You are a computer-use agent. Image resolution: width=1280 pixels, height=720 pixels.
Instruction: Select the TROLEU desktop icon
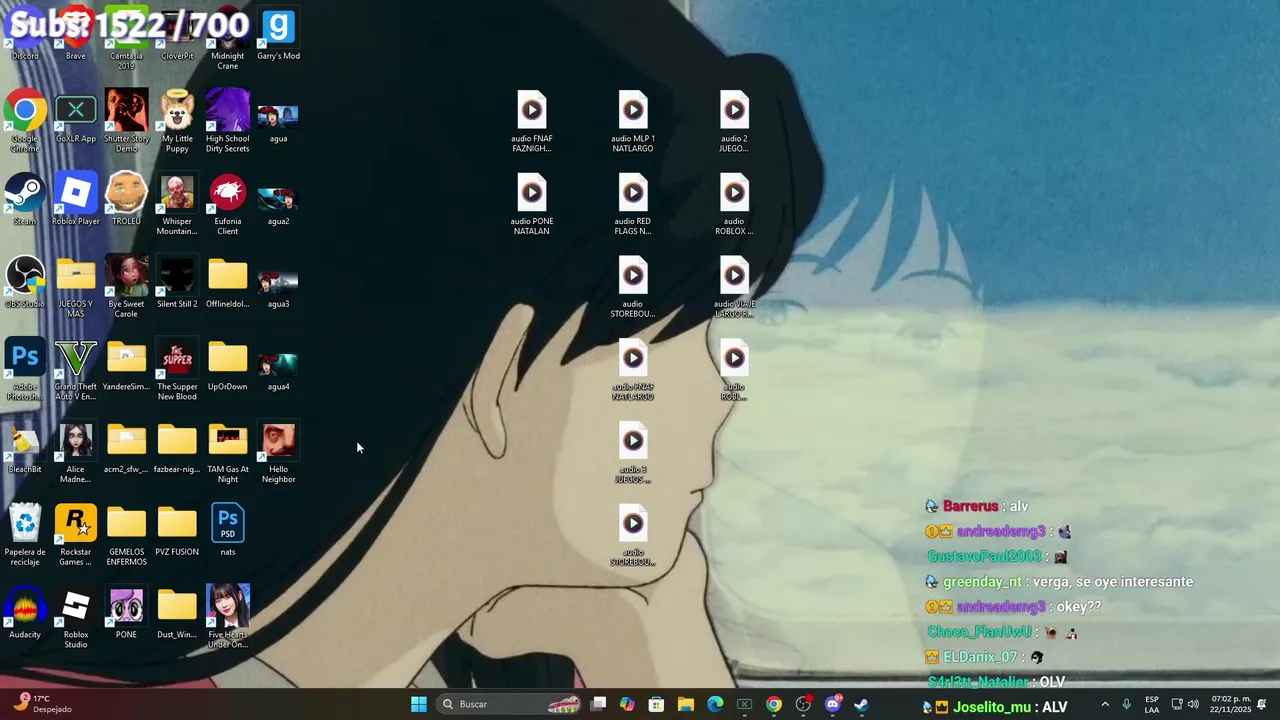(126, 200)
